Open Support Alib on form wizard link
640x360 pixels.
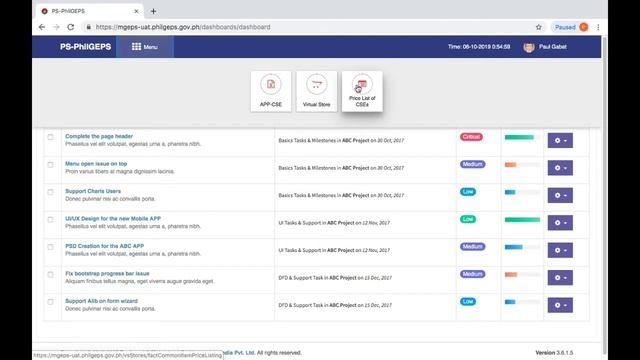(x=101, y=301)
